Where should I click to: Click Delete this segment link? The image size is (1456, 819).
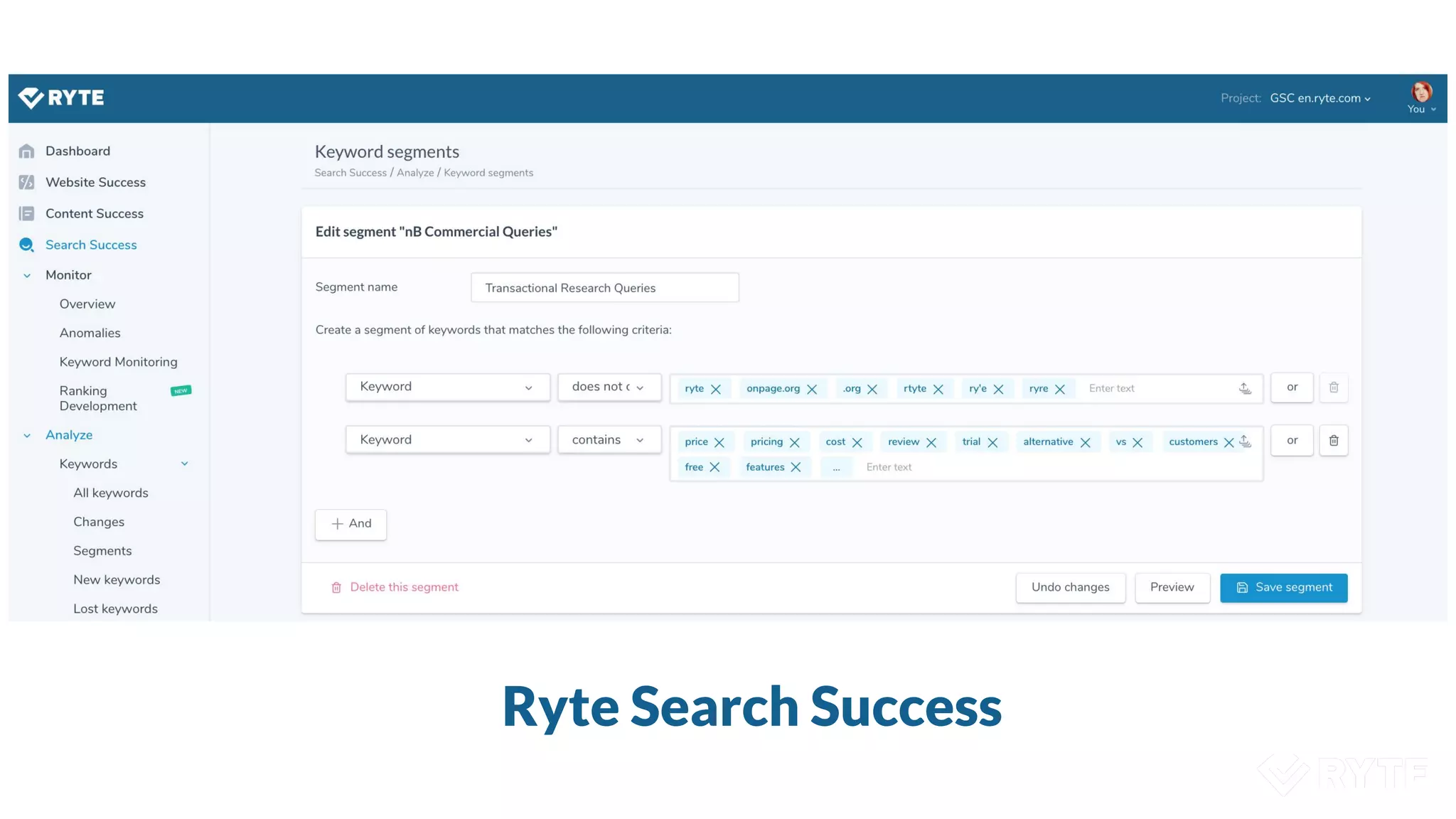tap(395, 588)
